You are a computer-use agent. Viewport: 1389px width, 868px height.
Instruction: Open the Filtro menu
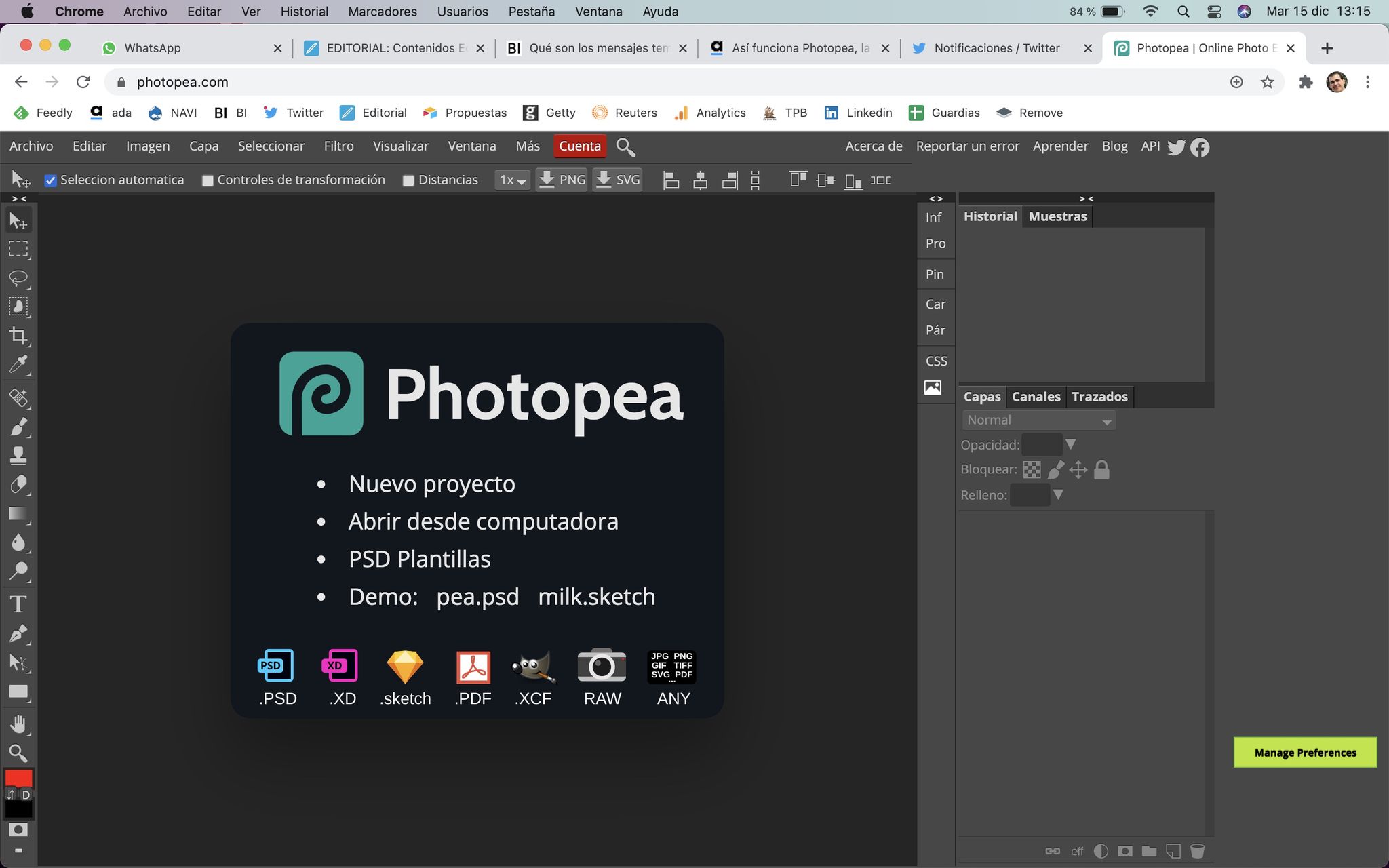click(x=338, y=146)
